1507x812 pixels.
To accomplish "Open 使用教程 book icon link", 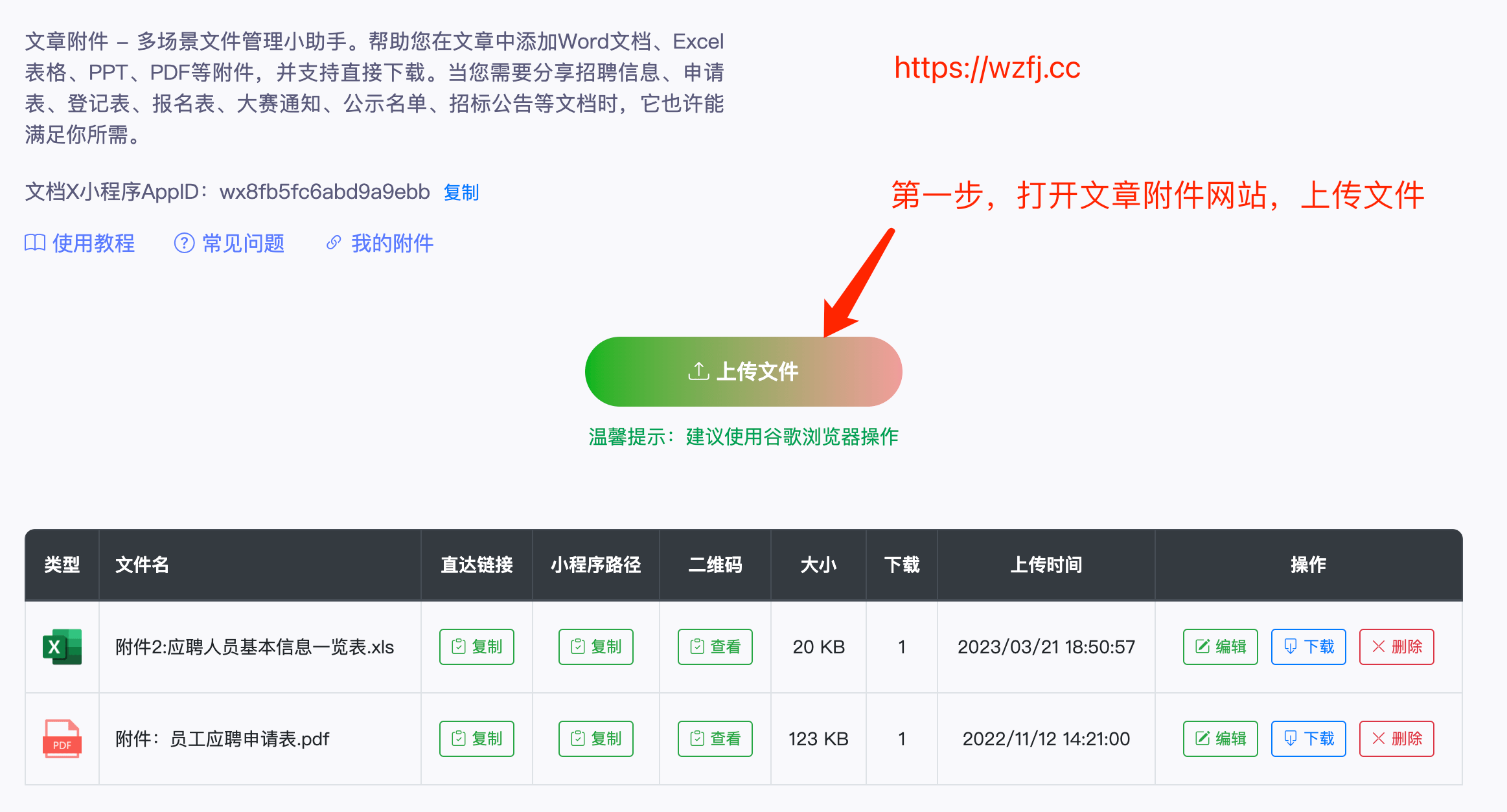I will click(x=34, y=243).
